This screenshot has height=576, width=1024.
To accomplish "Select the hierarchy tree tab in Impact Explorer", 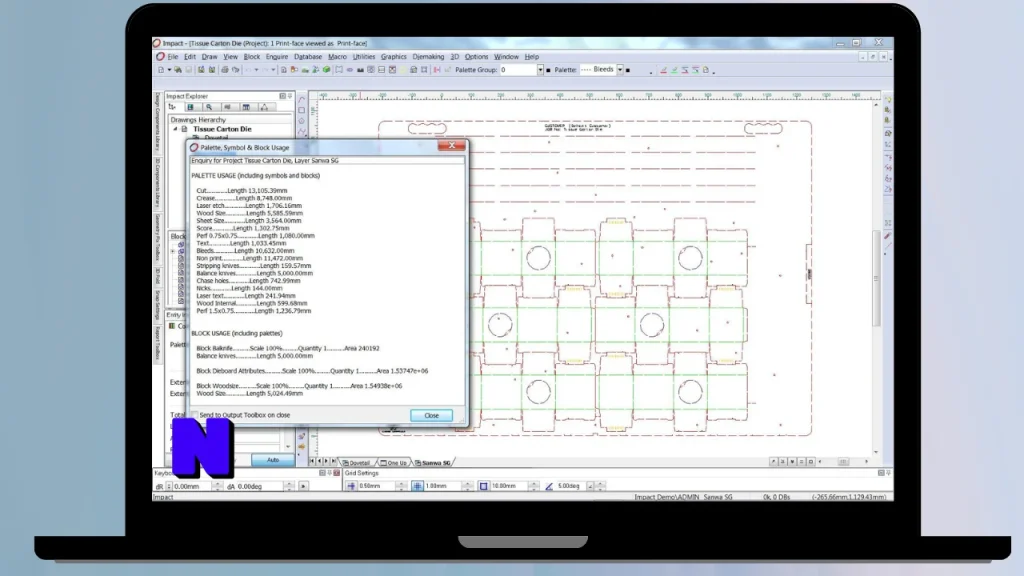I will 172,107.
